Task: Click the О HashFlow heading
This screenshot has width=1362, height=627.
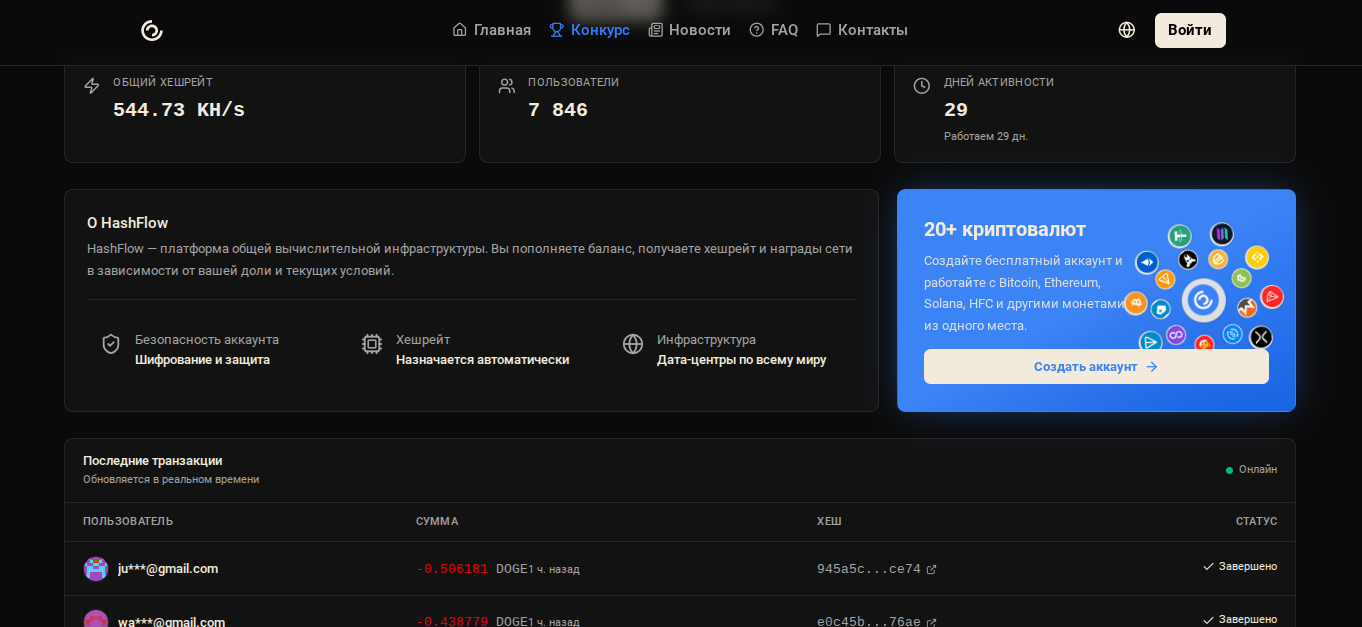Action: coord(127,223)
